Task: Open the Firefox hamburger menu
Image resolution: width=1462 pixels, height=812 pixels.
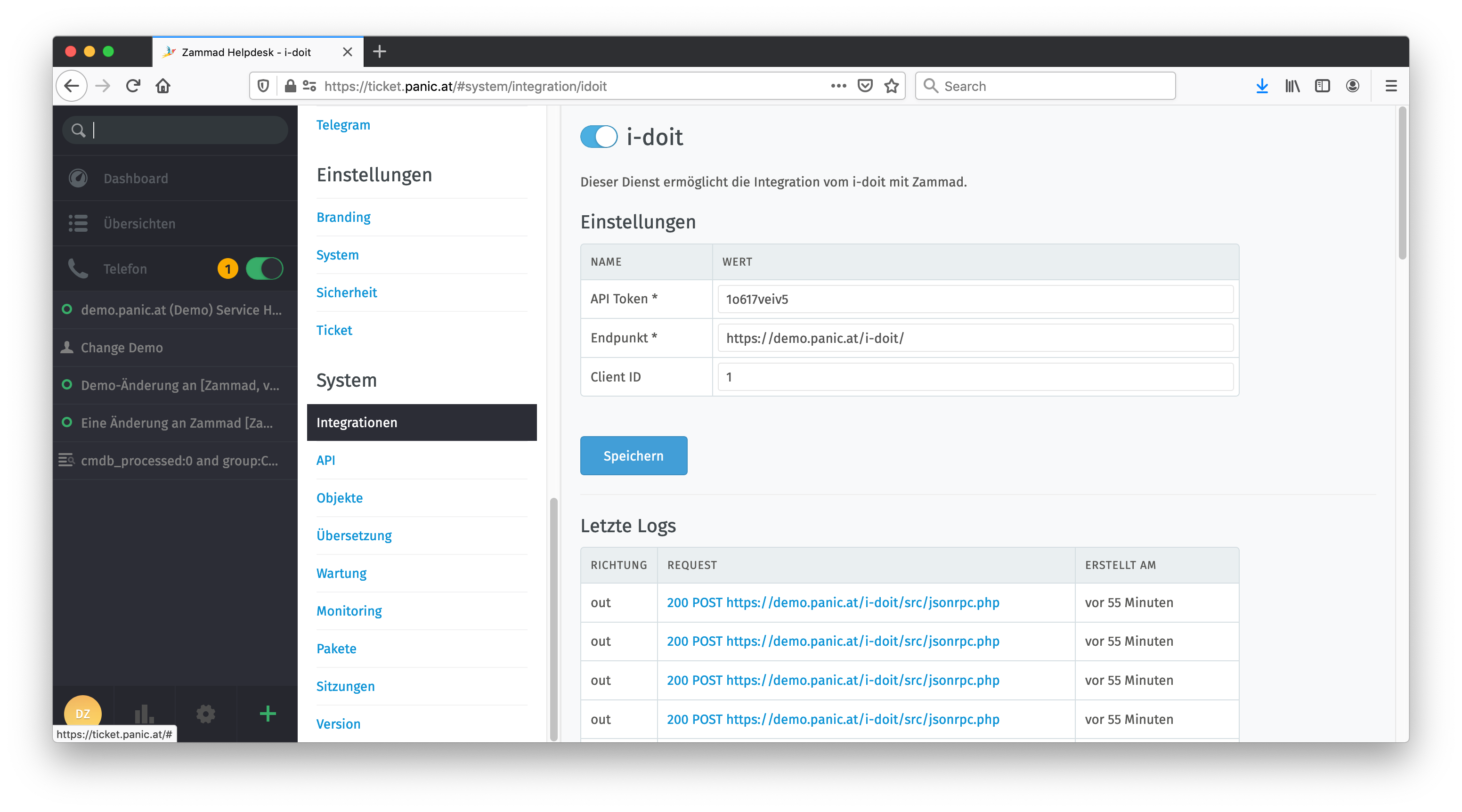Action: tap(1390, 86)
